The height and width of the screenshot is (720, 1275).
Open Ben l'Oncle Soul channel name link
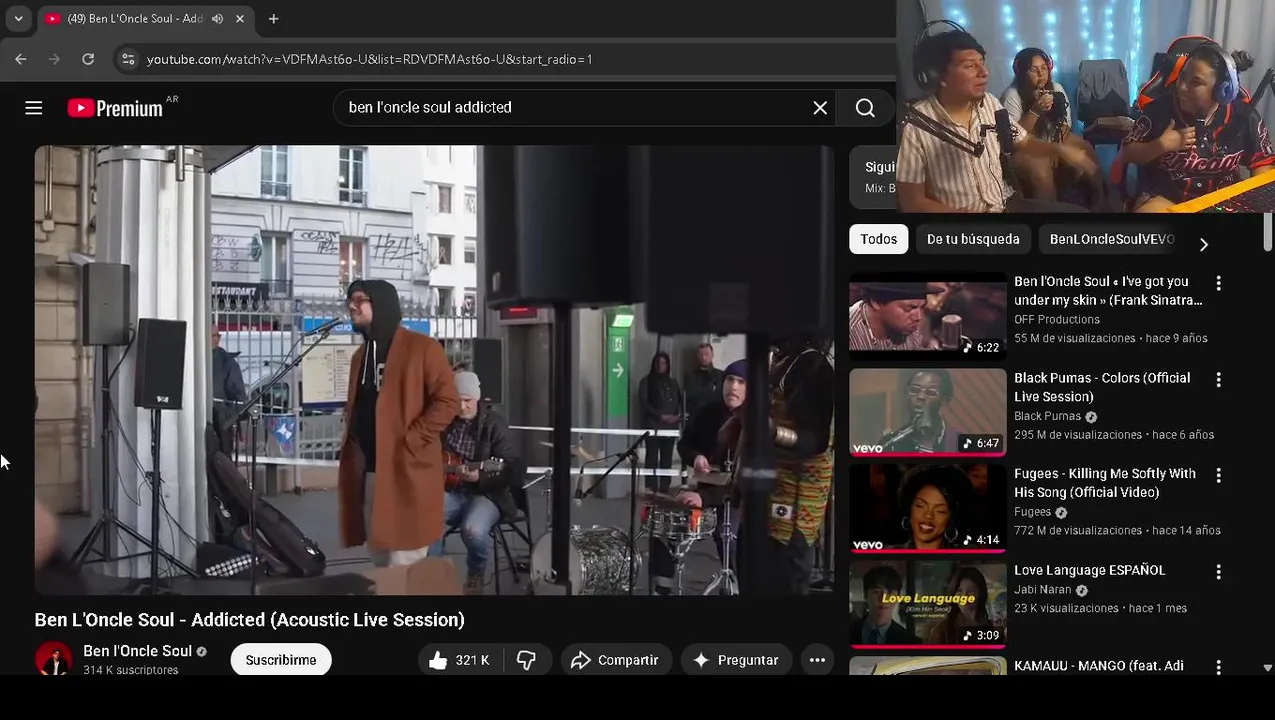[137, 651]
